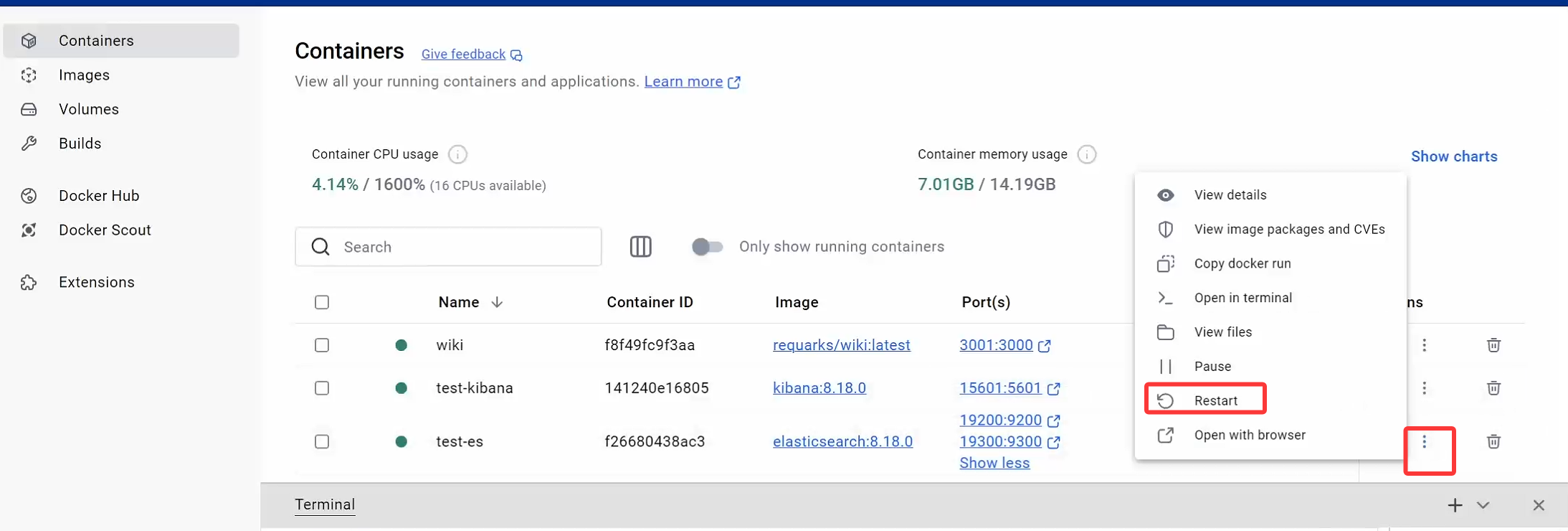
Task: Click the Give feedback link
Action: [x=463, y=55]
